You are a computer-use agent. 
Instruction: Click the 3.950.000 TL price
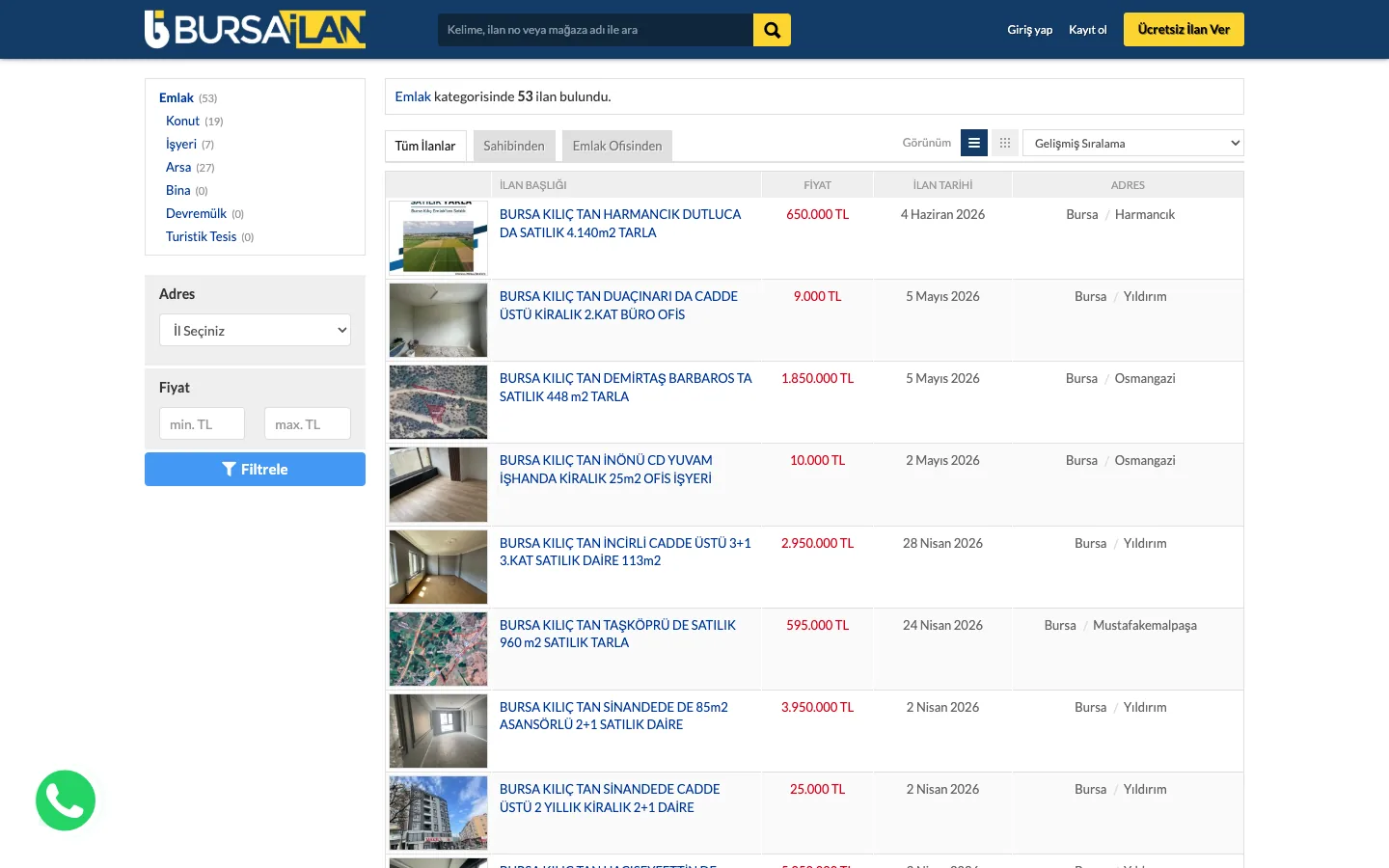coord(817,707)
